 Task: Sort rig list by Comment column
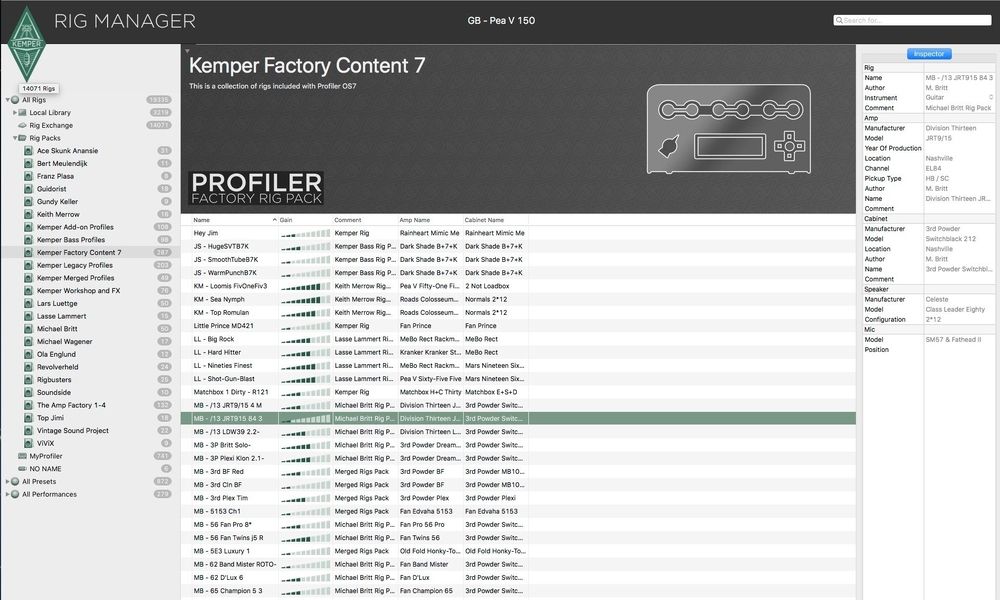click(365, 220)
